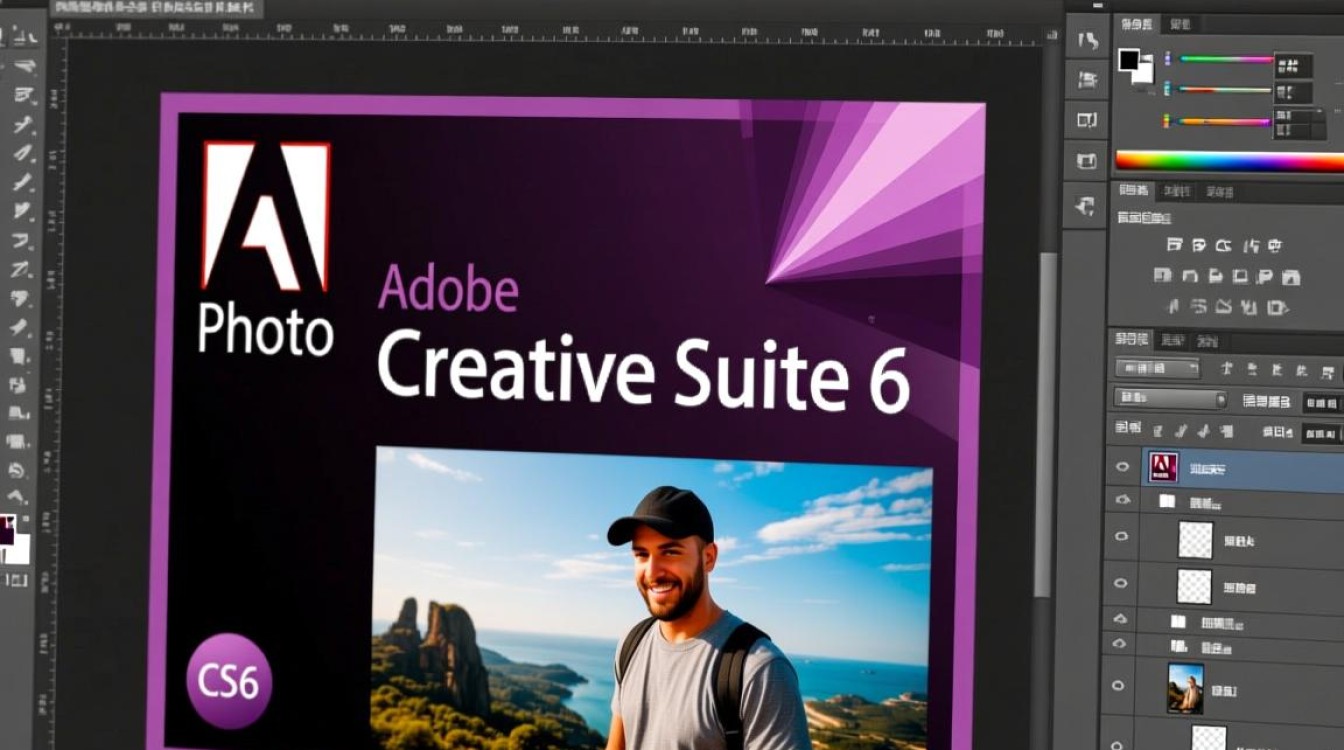Click folder icon of first layer group
This screenshot has height=750, width=1344.
[x=1166, y=501]
